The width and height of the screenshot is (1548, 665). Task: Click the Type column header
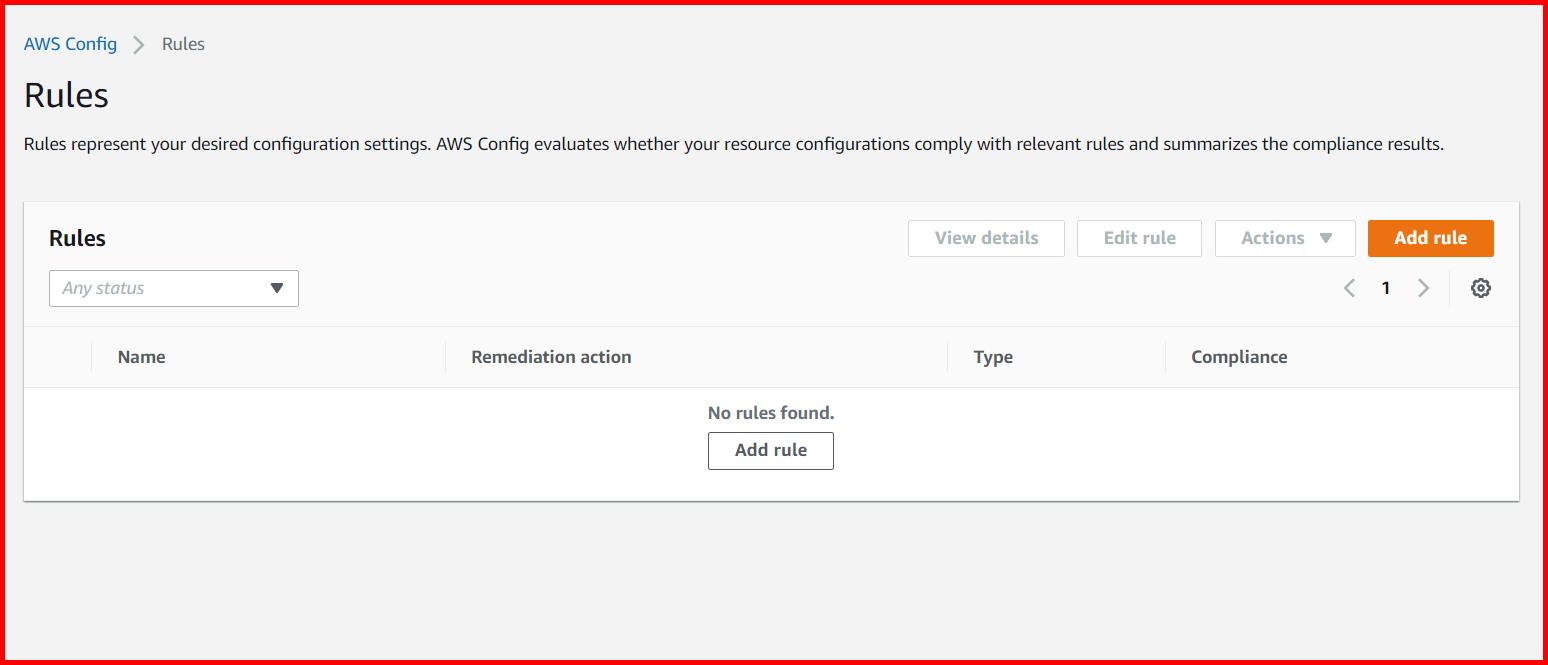tap(993, 357)
